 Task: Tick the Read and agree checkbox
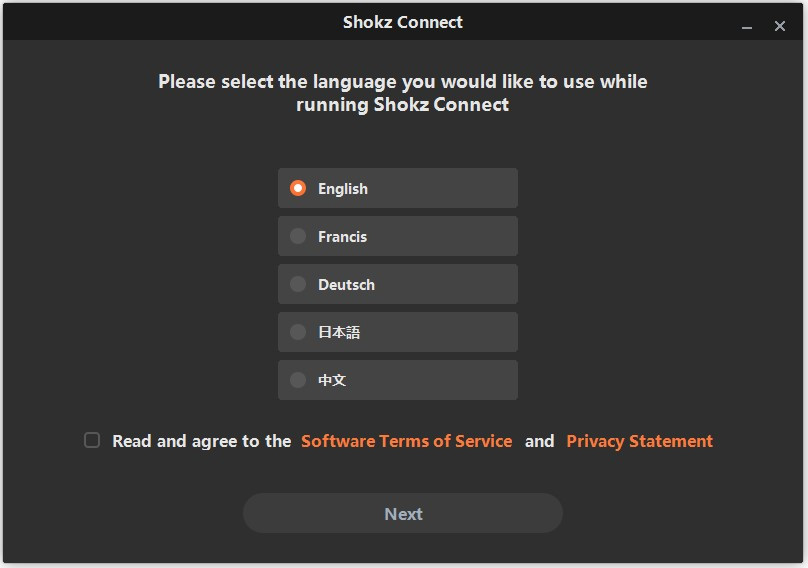92,440
